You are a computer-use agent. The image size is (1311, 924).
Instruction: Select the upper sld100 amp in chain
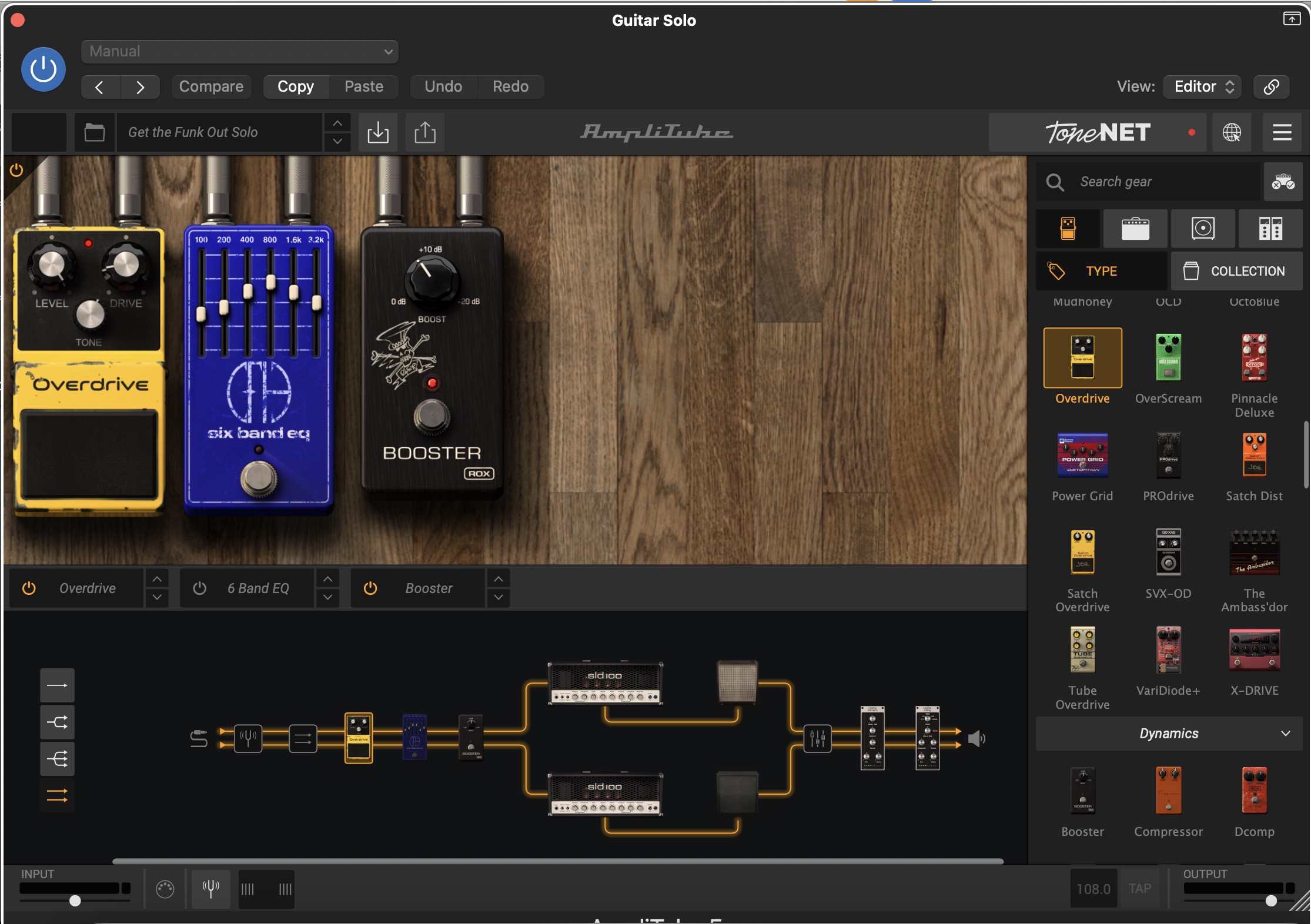point(605,683)
